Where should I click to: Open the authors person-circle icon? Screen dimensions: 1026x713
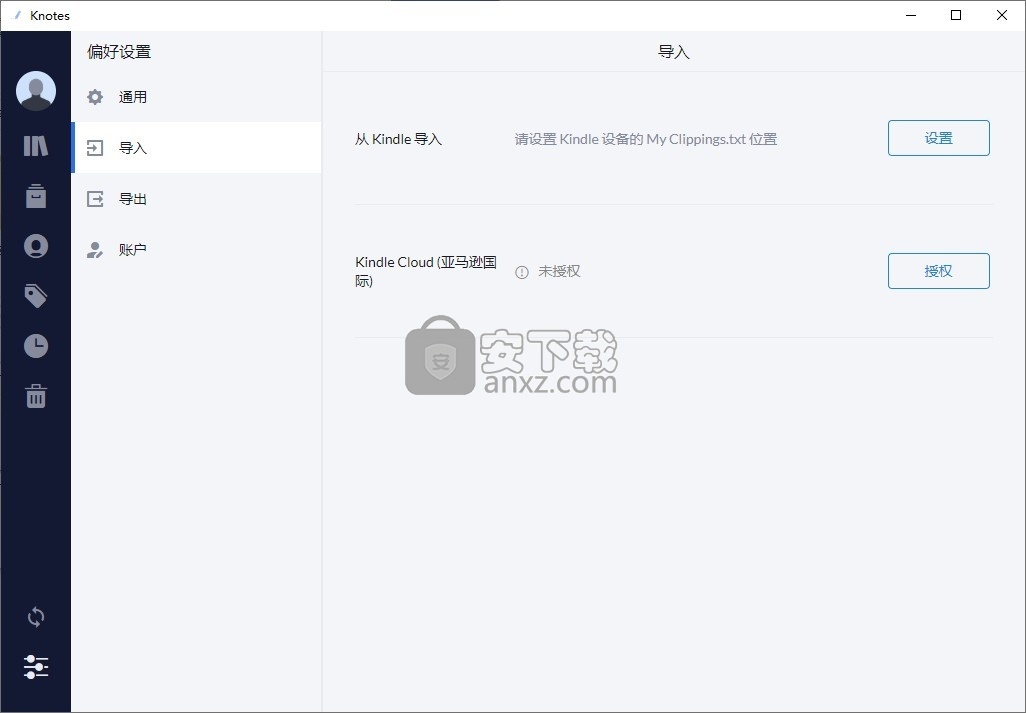pos(36,246)
